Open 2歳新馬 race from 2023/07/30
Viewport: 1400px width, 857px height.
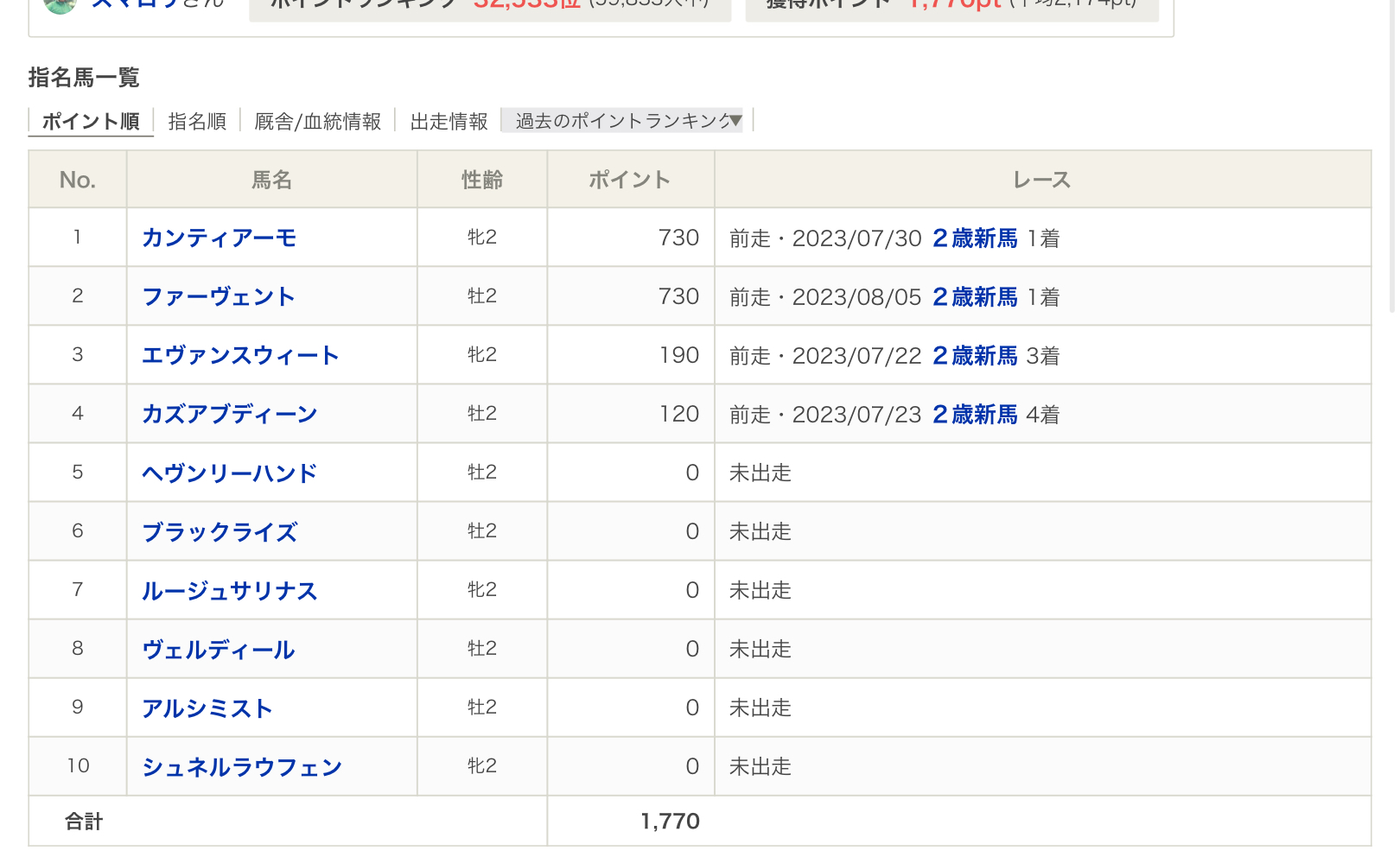pyautogui.click(x=975, y=238)
